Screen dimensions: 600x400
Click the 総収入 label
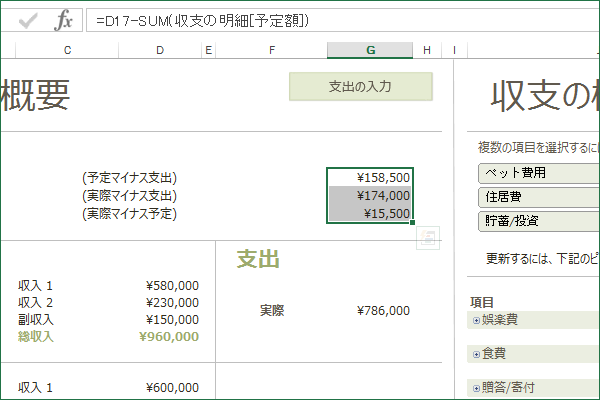(36, 336)
